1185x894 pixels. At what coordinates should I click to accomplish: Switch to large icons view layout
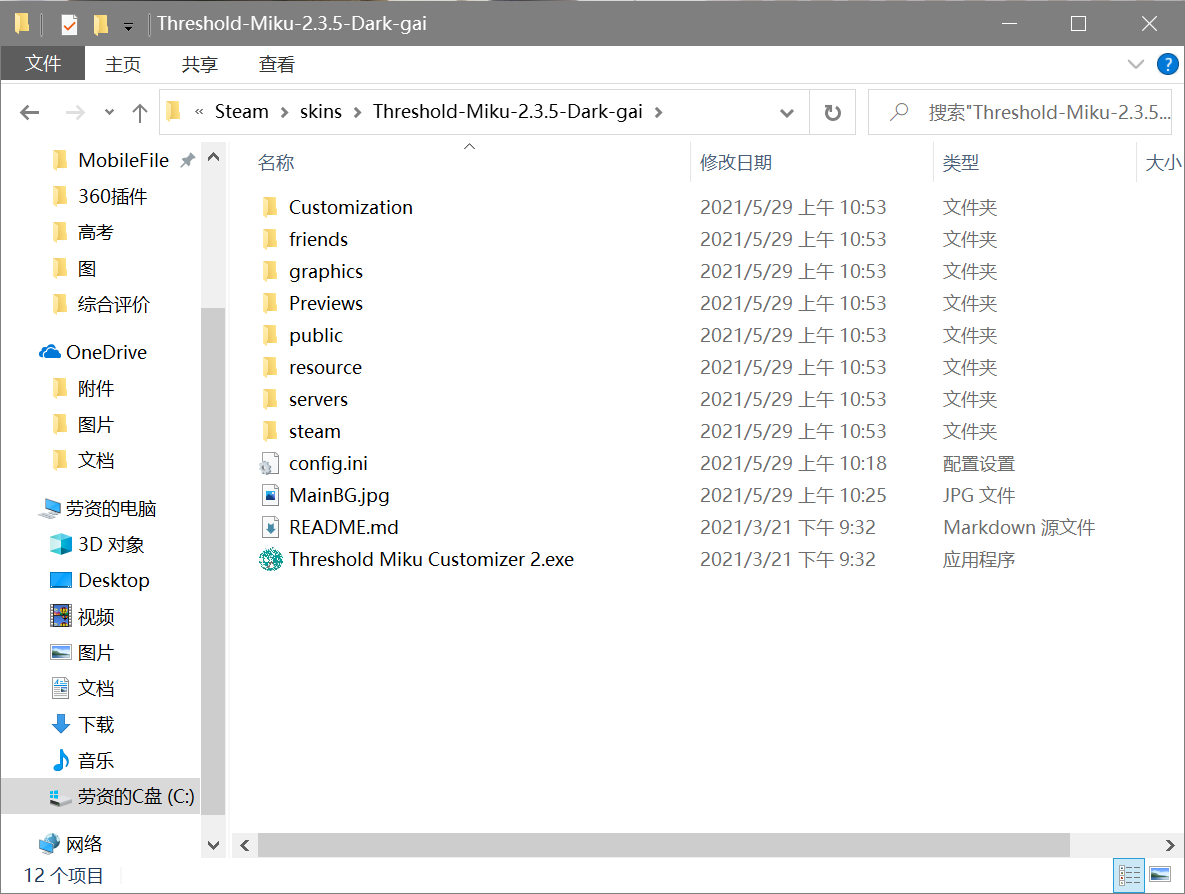click(1160, 875)
